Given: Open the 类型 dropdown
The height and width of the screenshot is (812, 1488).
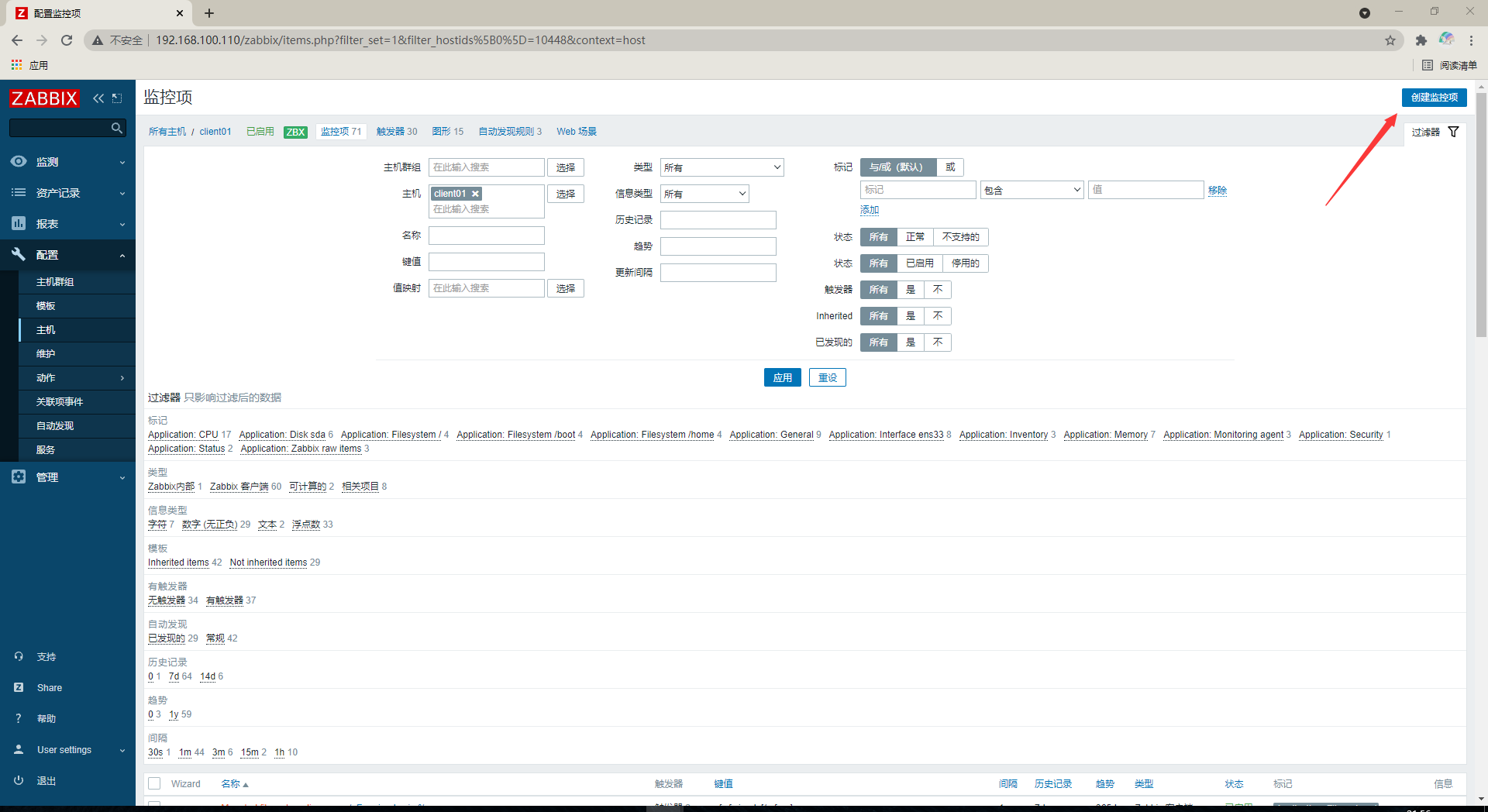Looking at the screenshot, I should 722,167.
